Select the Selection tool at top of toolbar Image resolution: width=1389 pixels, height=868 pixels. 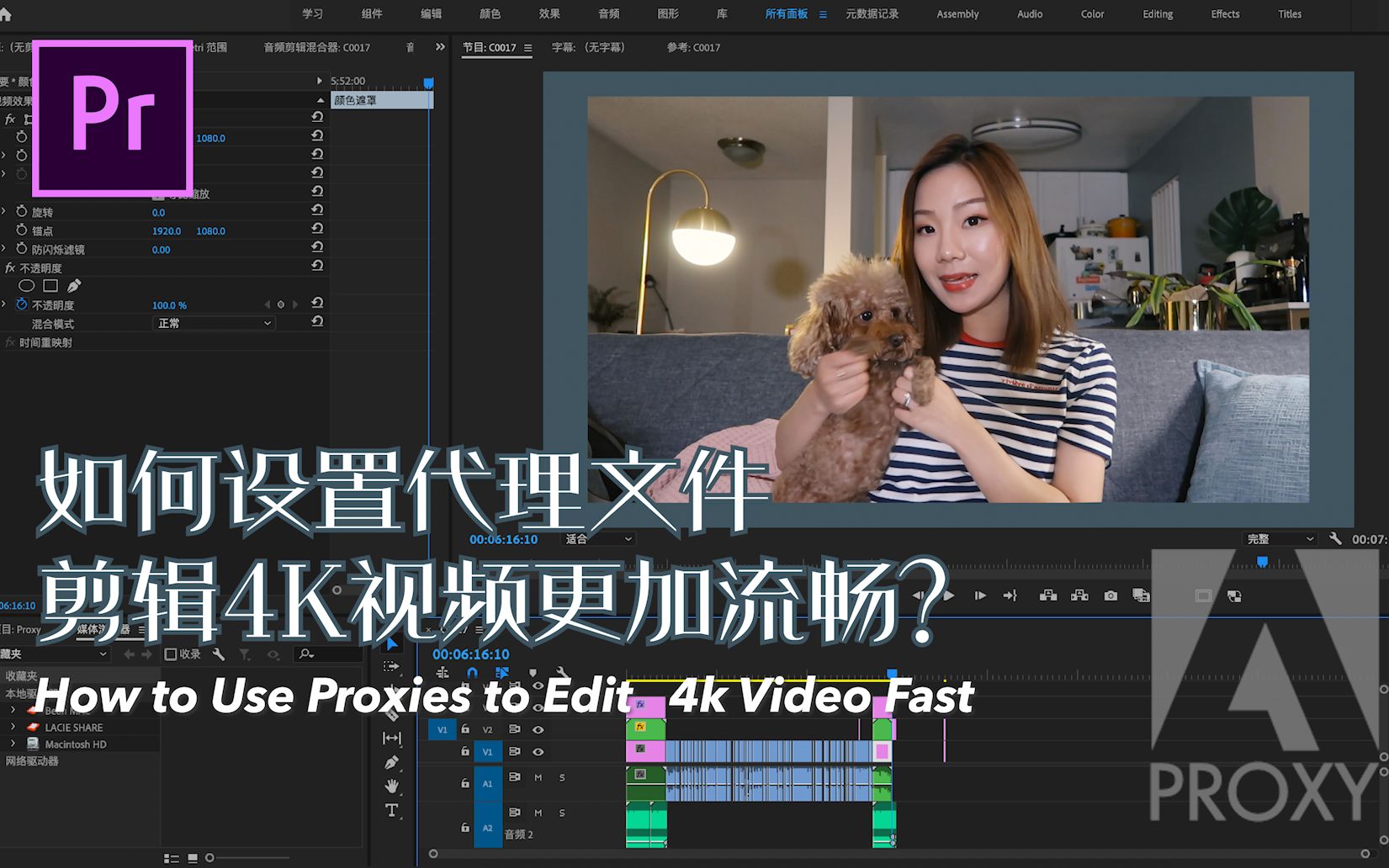tap(390, 644)
